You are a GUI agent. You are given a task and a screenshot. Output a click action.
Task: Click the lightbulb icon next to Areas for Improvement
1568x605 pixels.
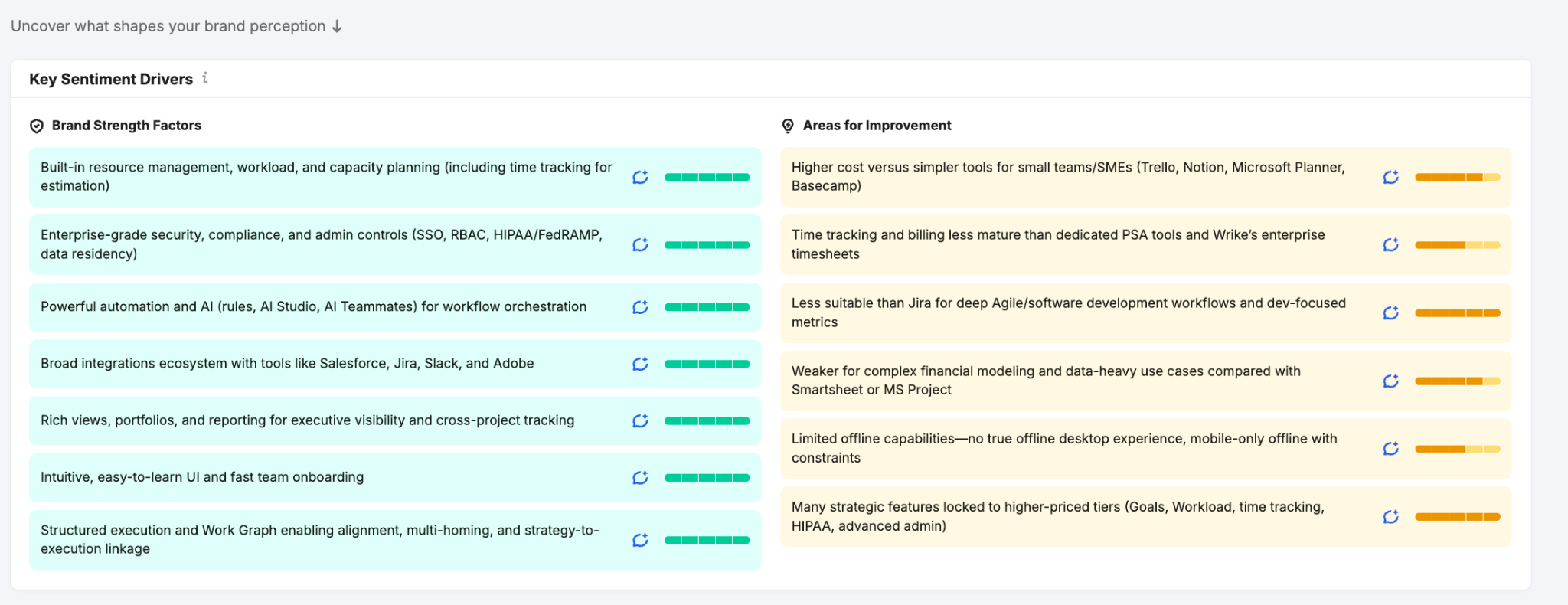(788, 126)
